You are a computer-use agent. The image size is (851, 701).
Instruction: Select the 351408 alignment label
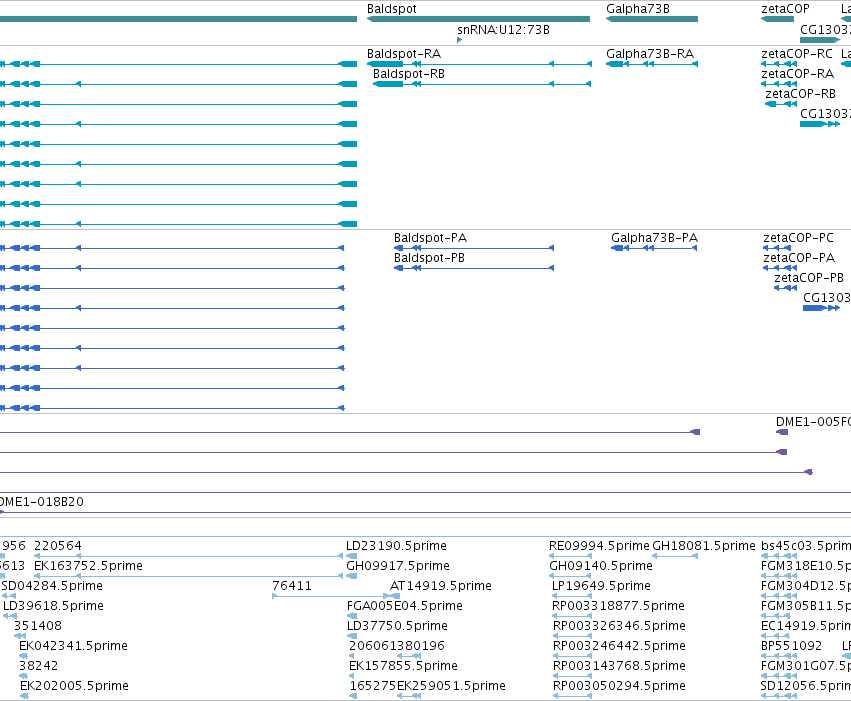pos(38,626)
